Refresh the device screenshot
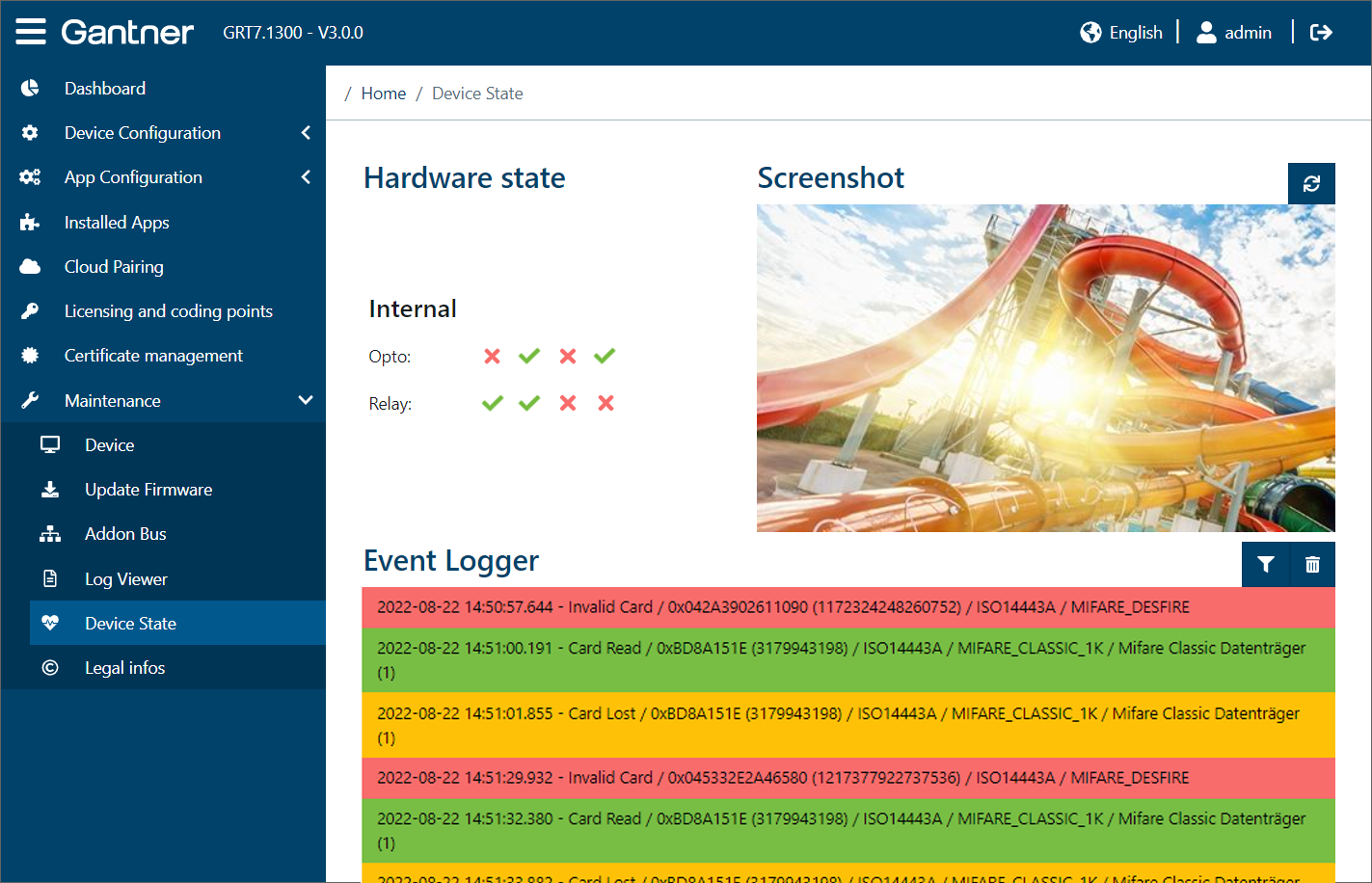1372x883 pixels. 1311,183
